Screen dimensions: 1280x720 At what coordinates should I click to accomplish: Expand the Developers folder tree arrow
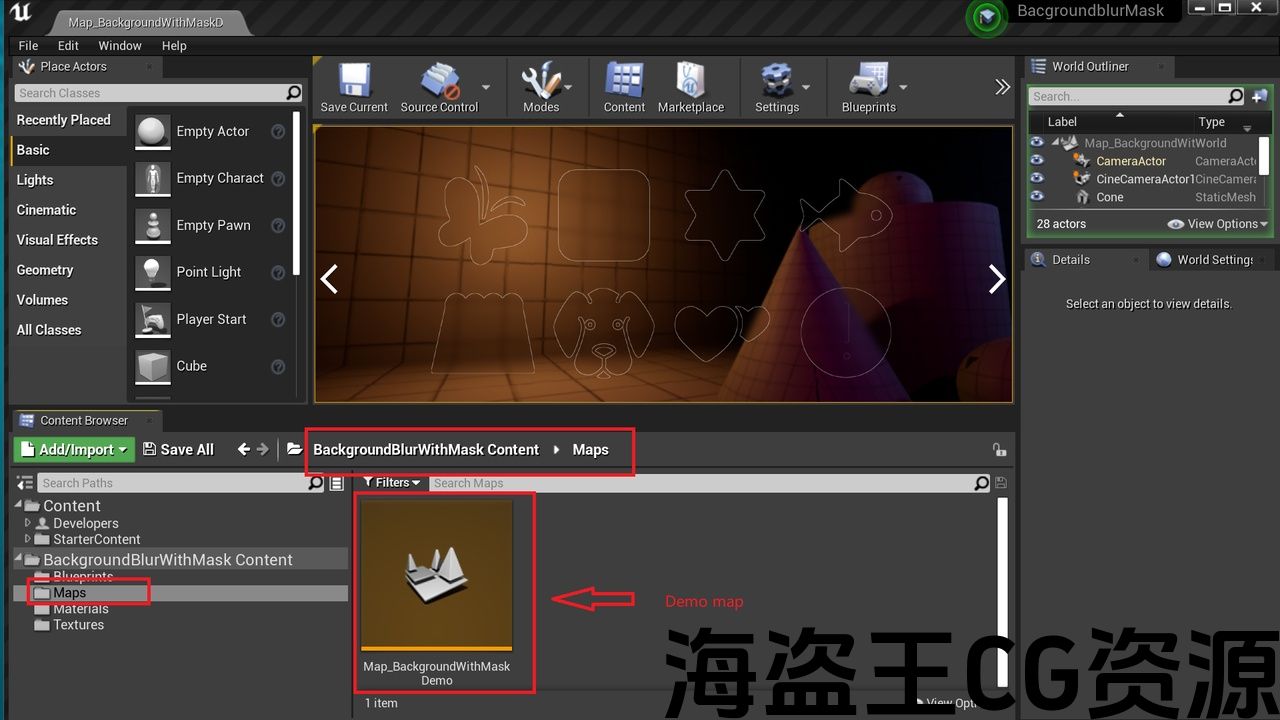click(29, 523)
